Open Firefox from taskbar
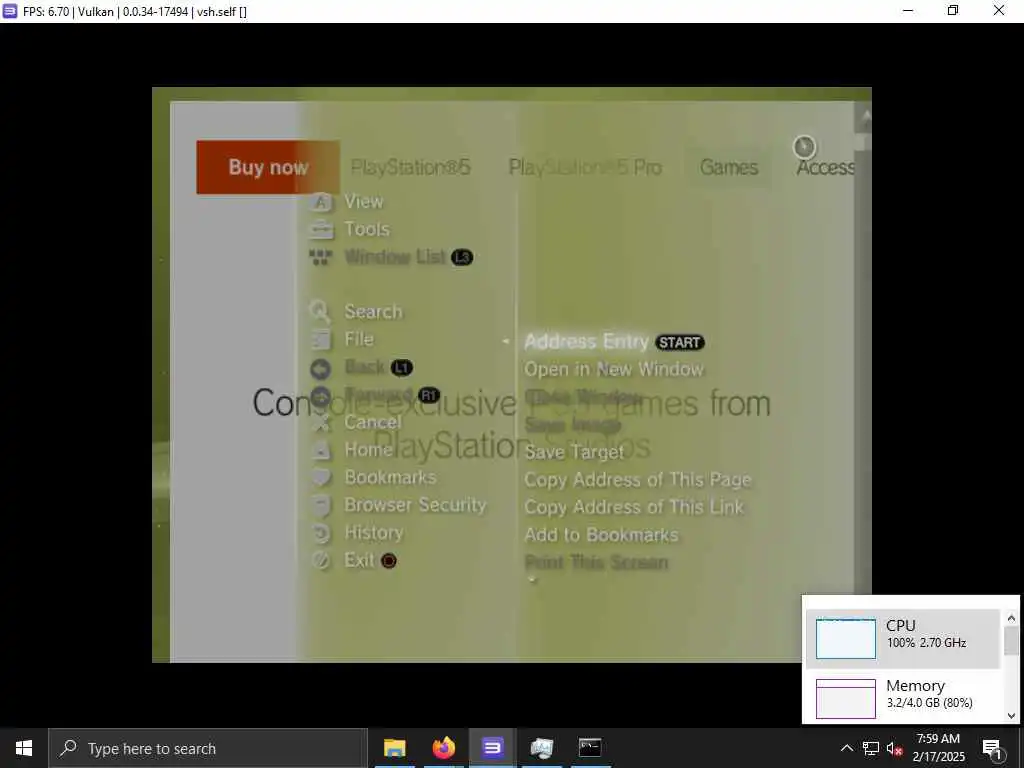 pyautogui.click(x=443, y=748)
